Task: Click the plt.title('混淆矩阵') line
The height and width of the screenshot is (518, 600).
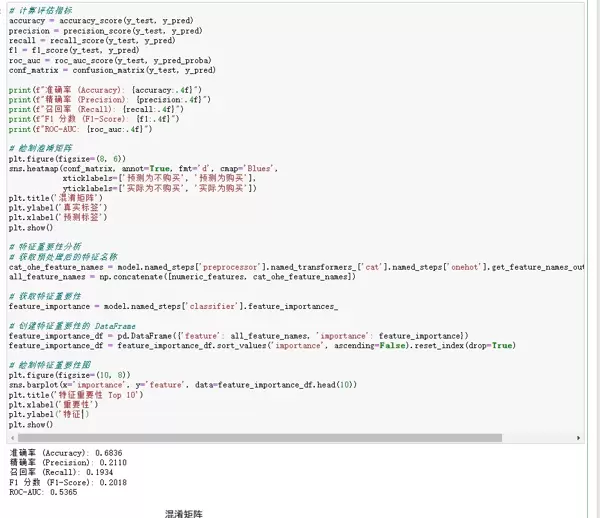Action: point(50,198)
